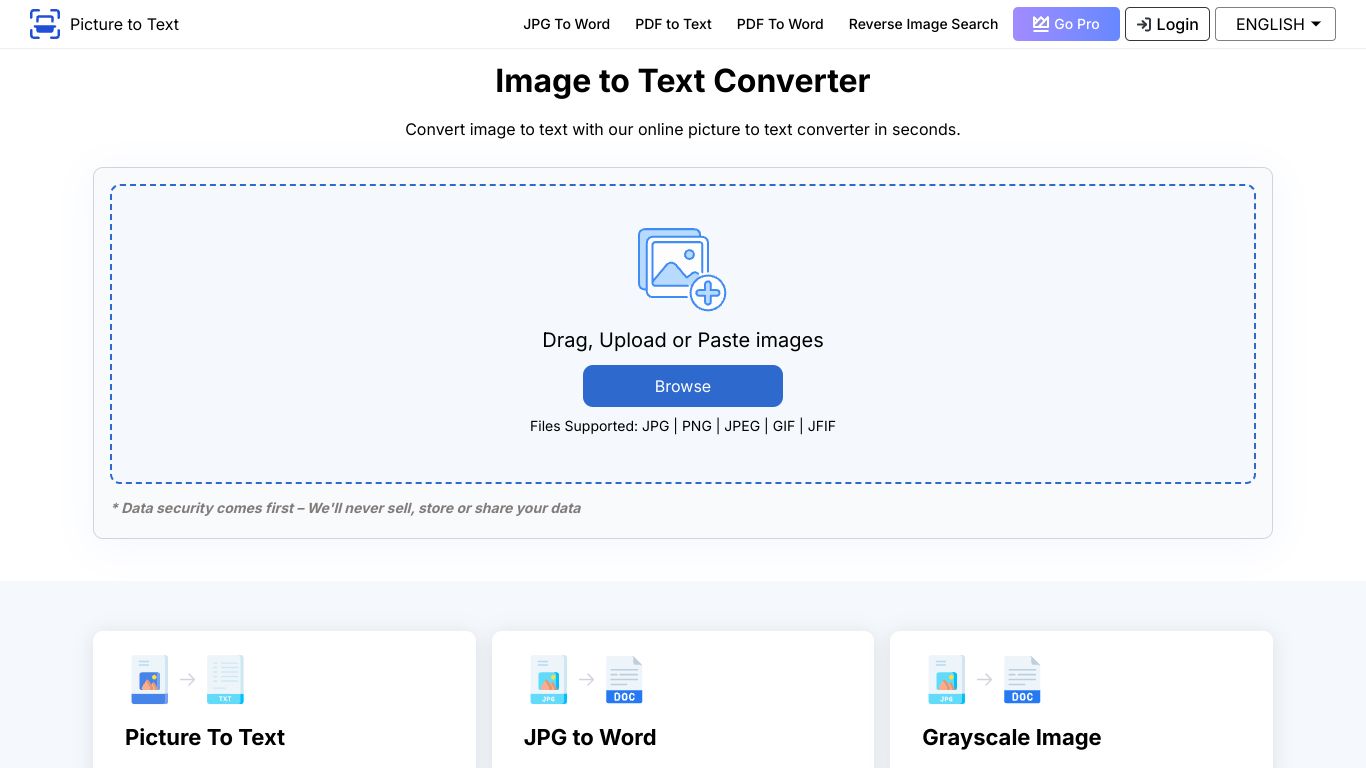Click the Login arrow icon
The height and width of the screenshot is (768, 1366).
pos(1144,24)
